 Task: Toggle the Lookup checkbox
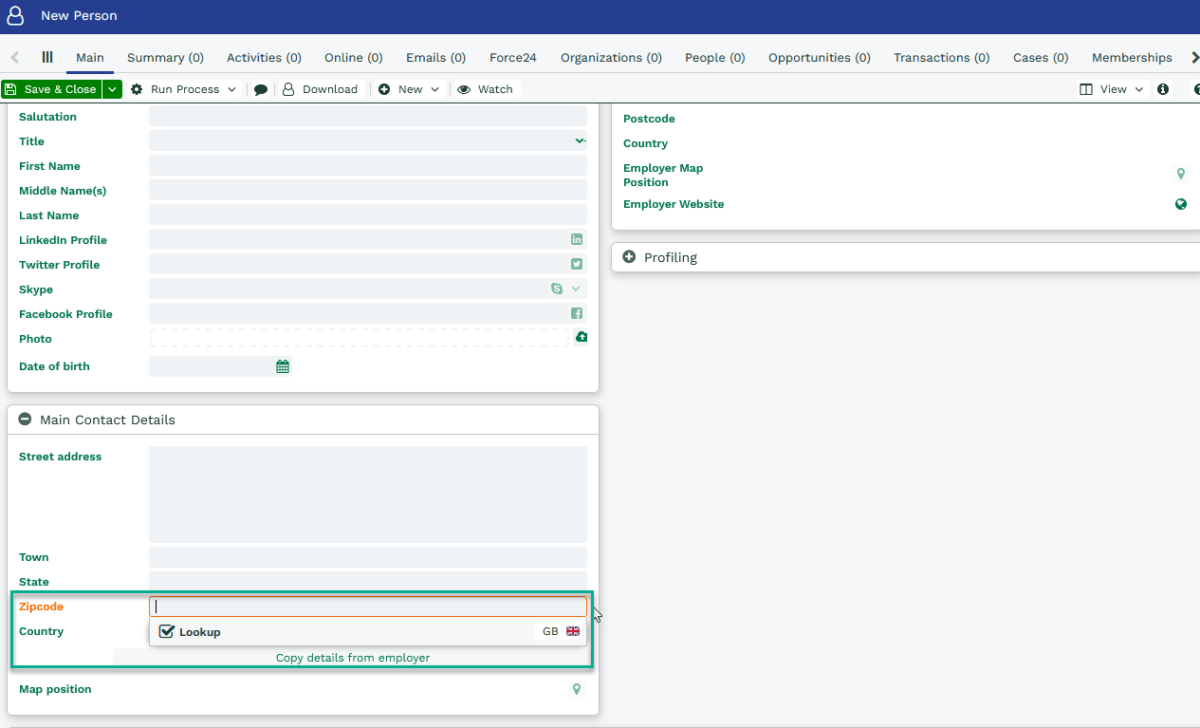click(167, 632)
